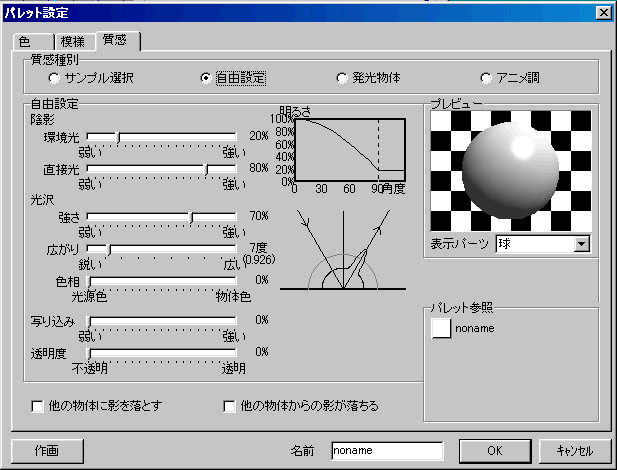Click the 直接光 slider track
The image size is (617, 470).
click(162, 168)
